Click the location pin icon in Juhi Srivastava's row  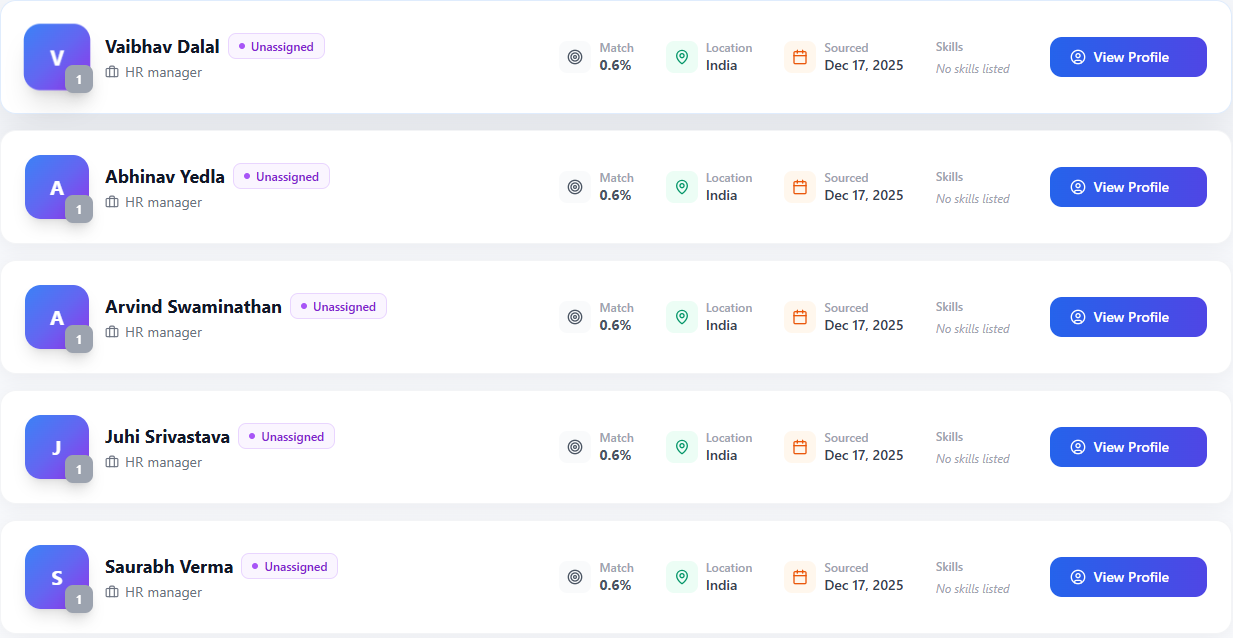[682, 447]
